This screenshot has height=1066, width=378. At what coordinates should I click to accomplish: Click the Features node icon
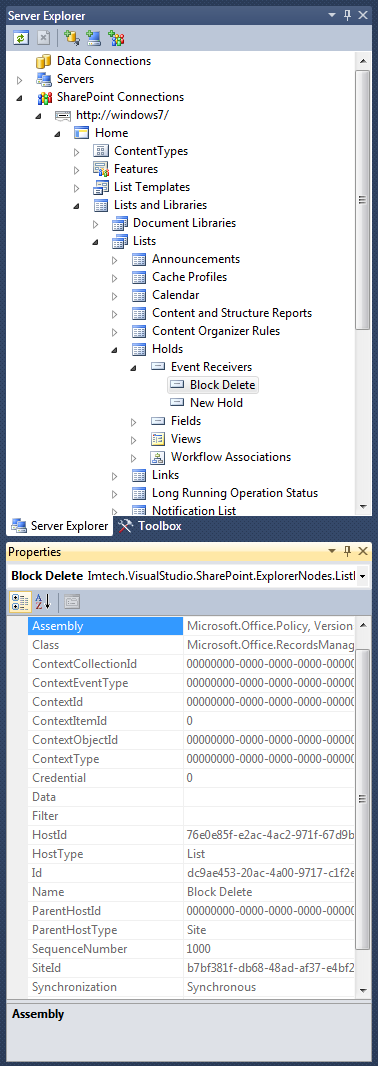point(101,169)
